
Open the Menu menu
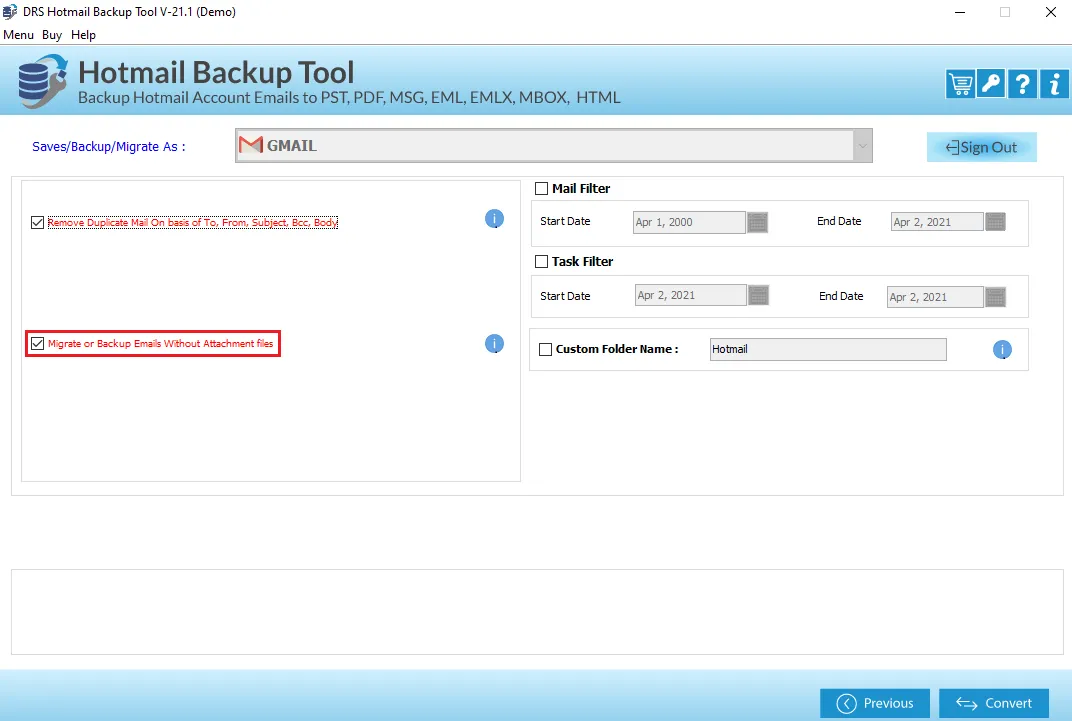(18, 35)
